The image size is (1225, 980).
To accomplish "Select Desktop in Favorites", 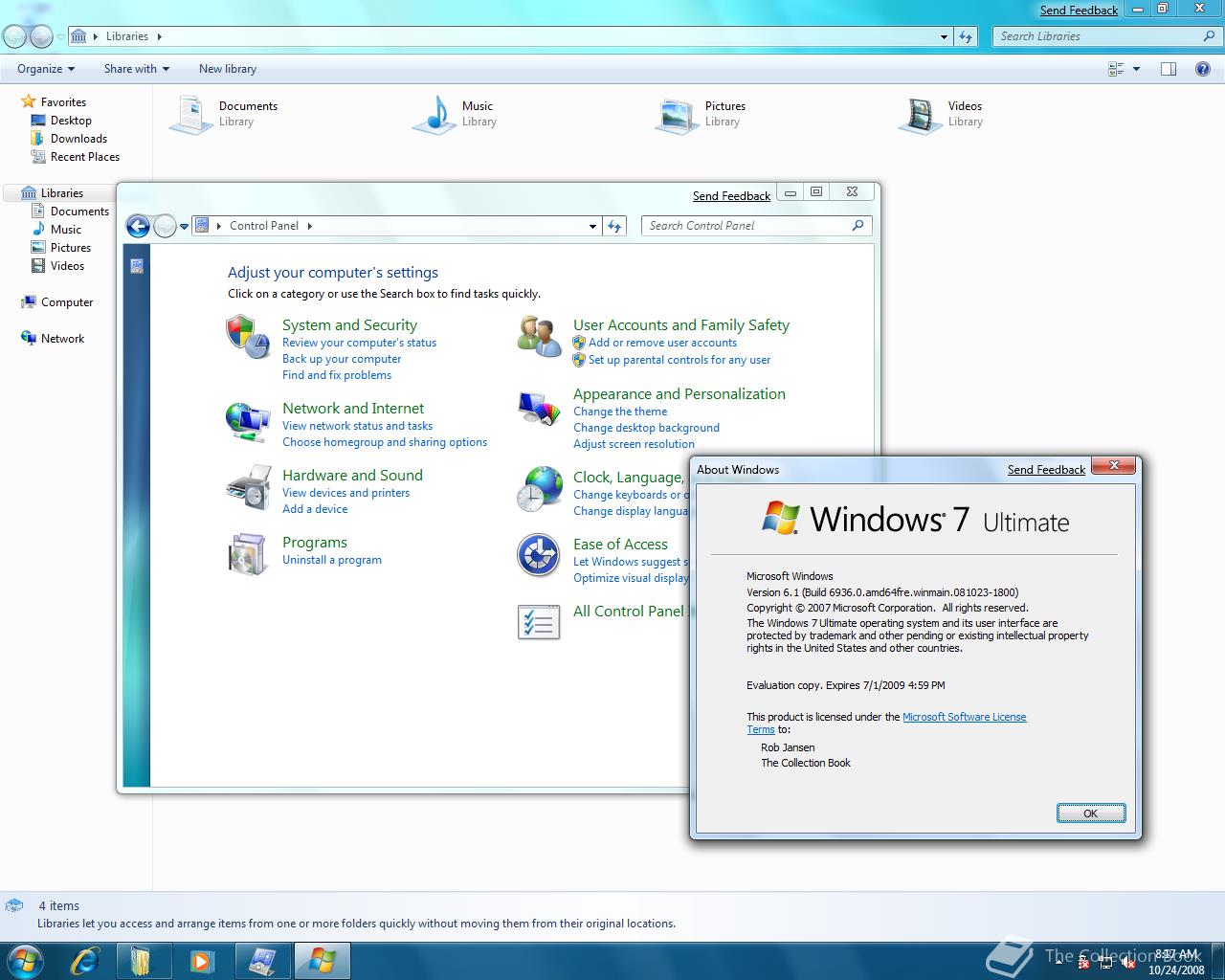I will coord(71,121).
